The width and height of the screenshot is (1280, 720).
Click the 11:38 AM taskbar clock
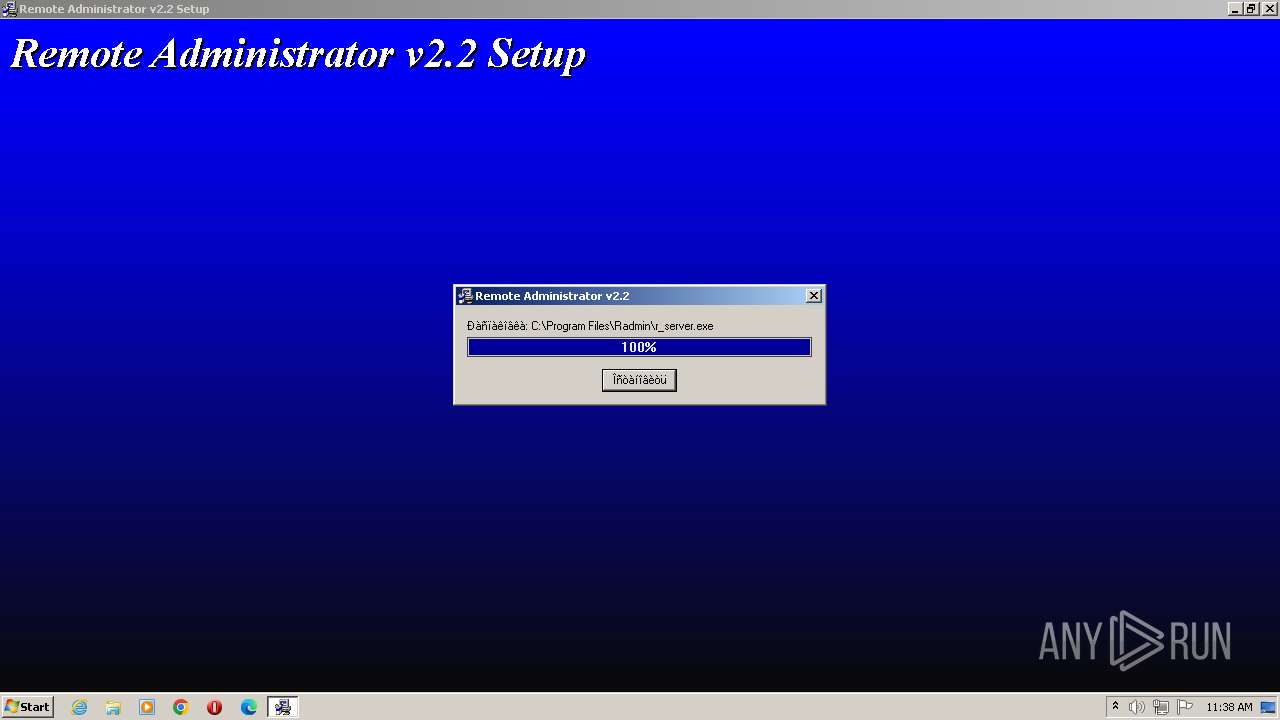click(x=1229, y=707)
